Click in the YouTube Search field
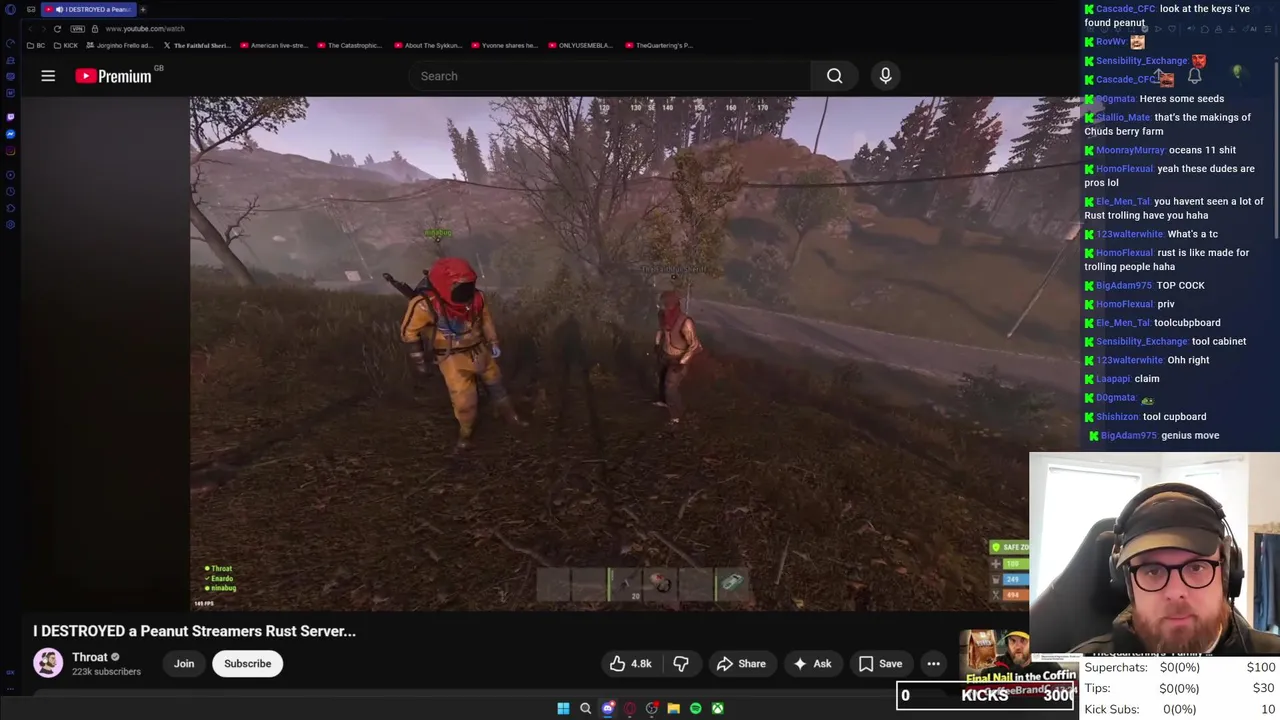This screenshot has width=1280, height=720. click(610, 76)
